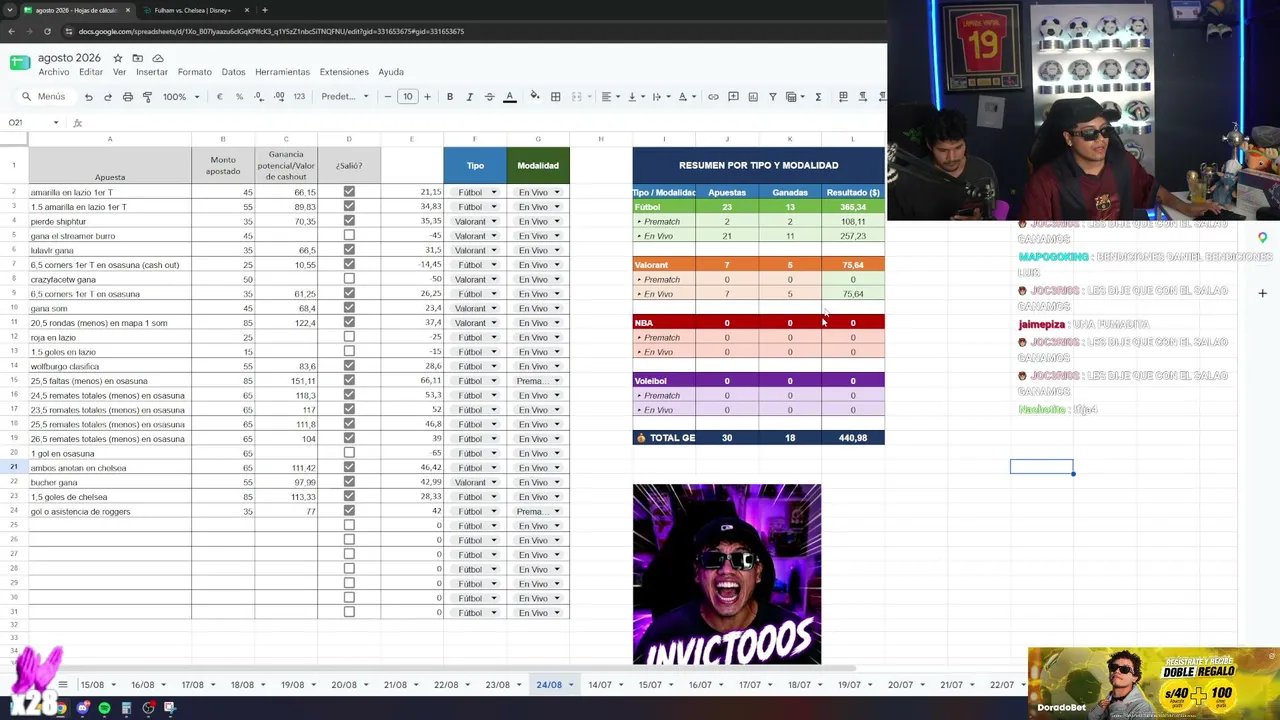Image resolution: width=1280 pixels, height=720 pixels.
Task: Switch to the 23/08 sheet tab
Action: 497,685
